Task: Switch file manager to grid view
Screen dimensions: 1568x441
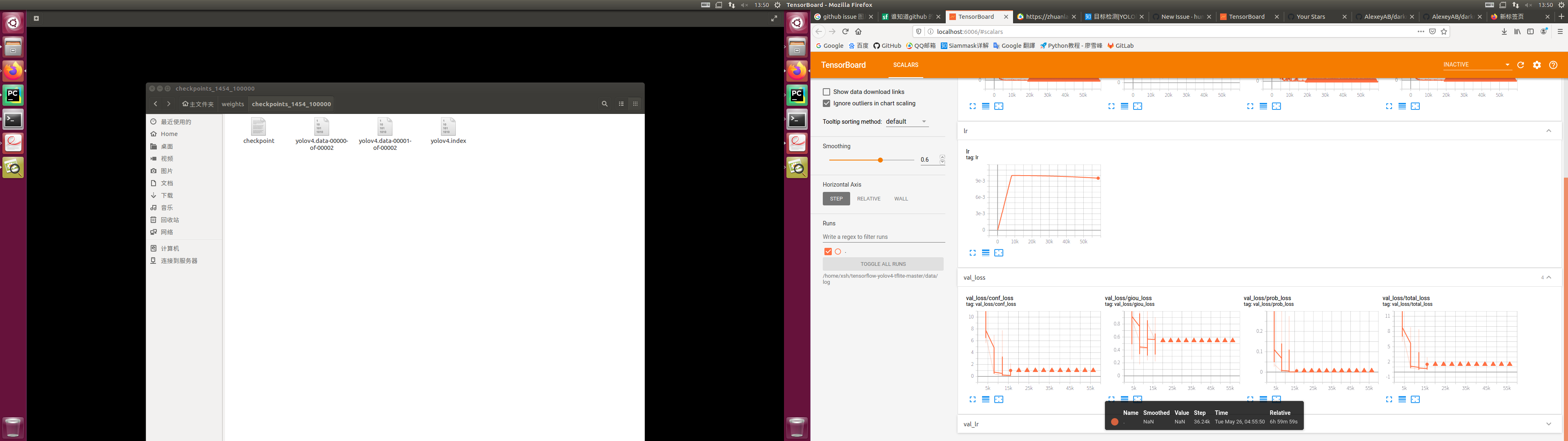Action: pyautogui.click(x=635, y=104)
